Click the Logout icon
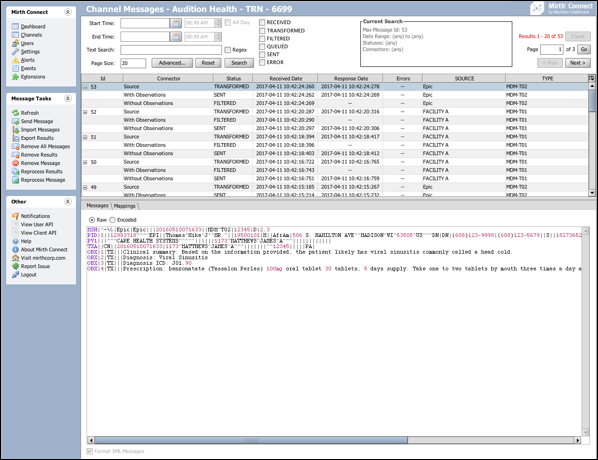This screenshot has width=598, height=460. pos(15,275)
